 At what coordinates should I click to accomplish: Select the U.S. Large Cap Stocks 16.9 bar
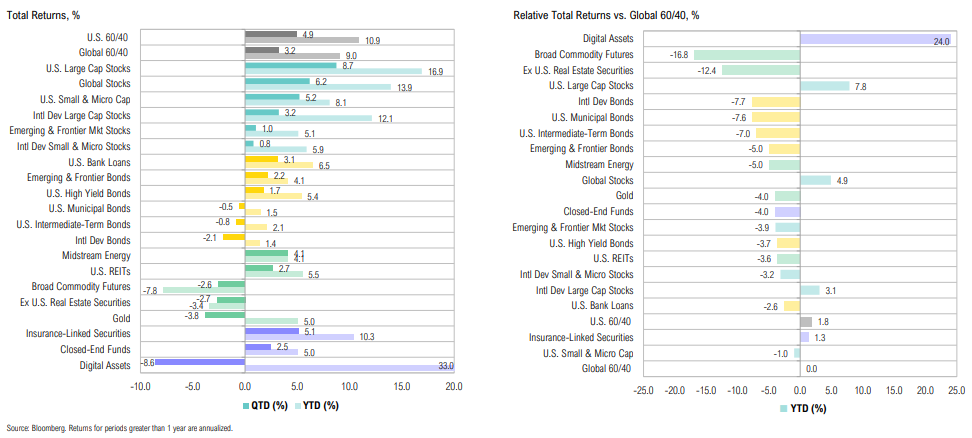click(x=333, y=71)
